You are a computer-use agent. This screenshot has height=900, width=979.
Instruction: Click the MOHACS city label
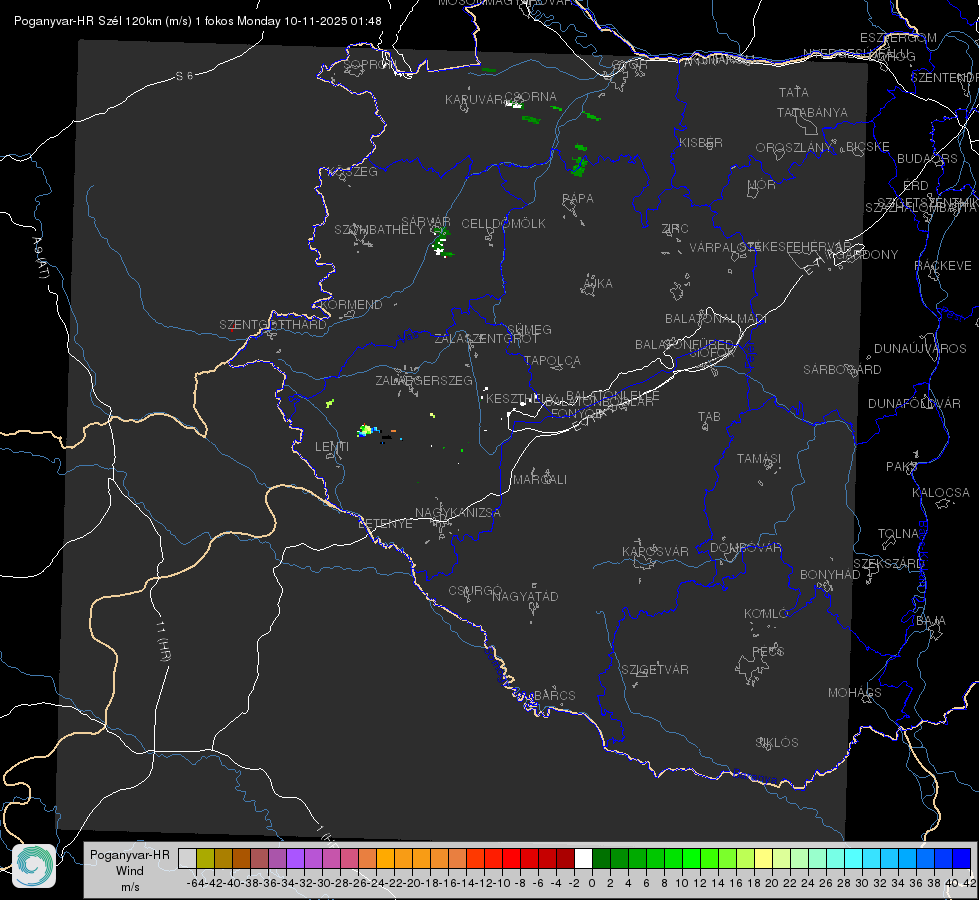coord(855,693)
